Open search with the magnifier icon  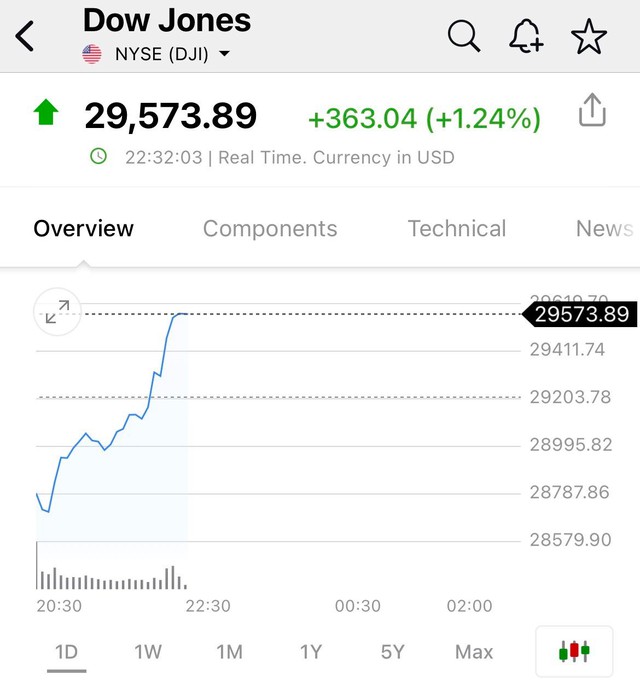(x=464, y=36)
